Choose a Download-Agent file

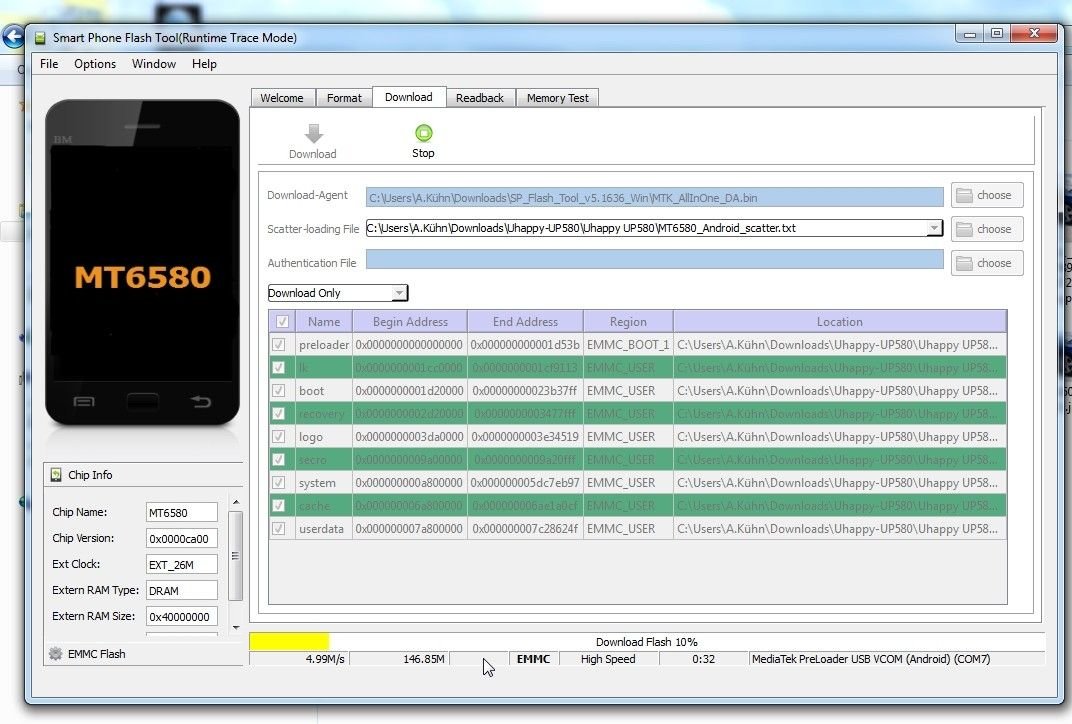tap(987, 196)
